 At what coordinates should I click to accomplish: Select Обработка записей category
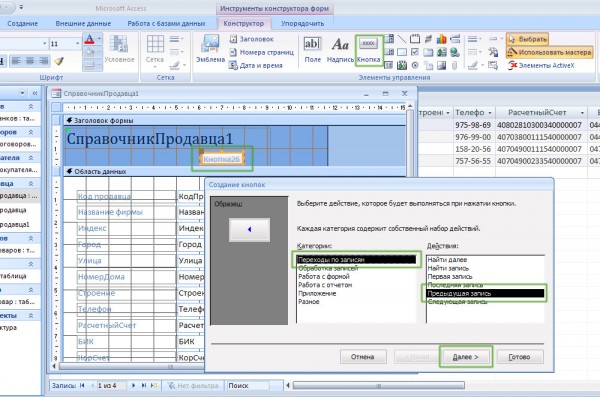[x=328, y=268]
